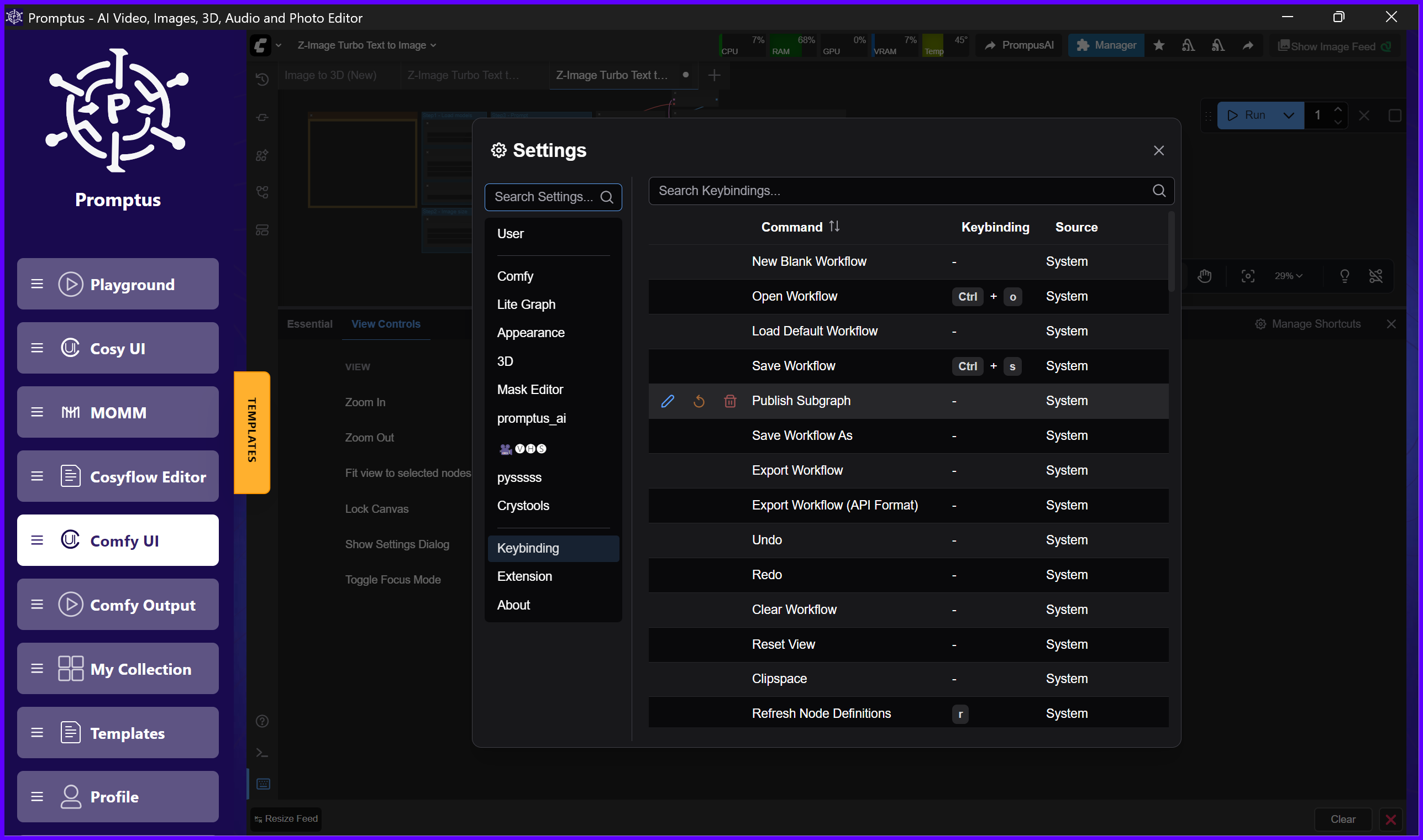The image size is (1423, 840).
Task: Click the star bookmark icon in the toolbar
Action: coord(1159,45)
